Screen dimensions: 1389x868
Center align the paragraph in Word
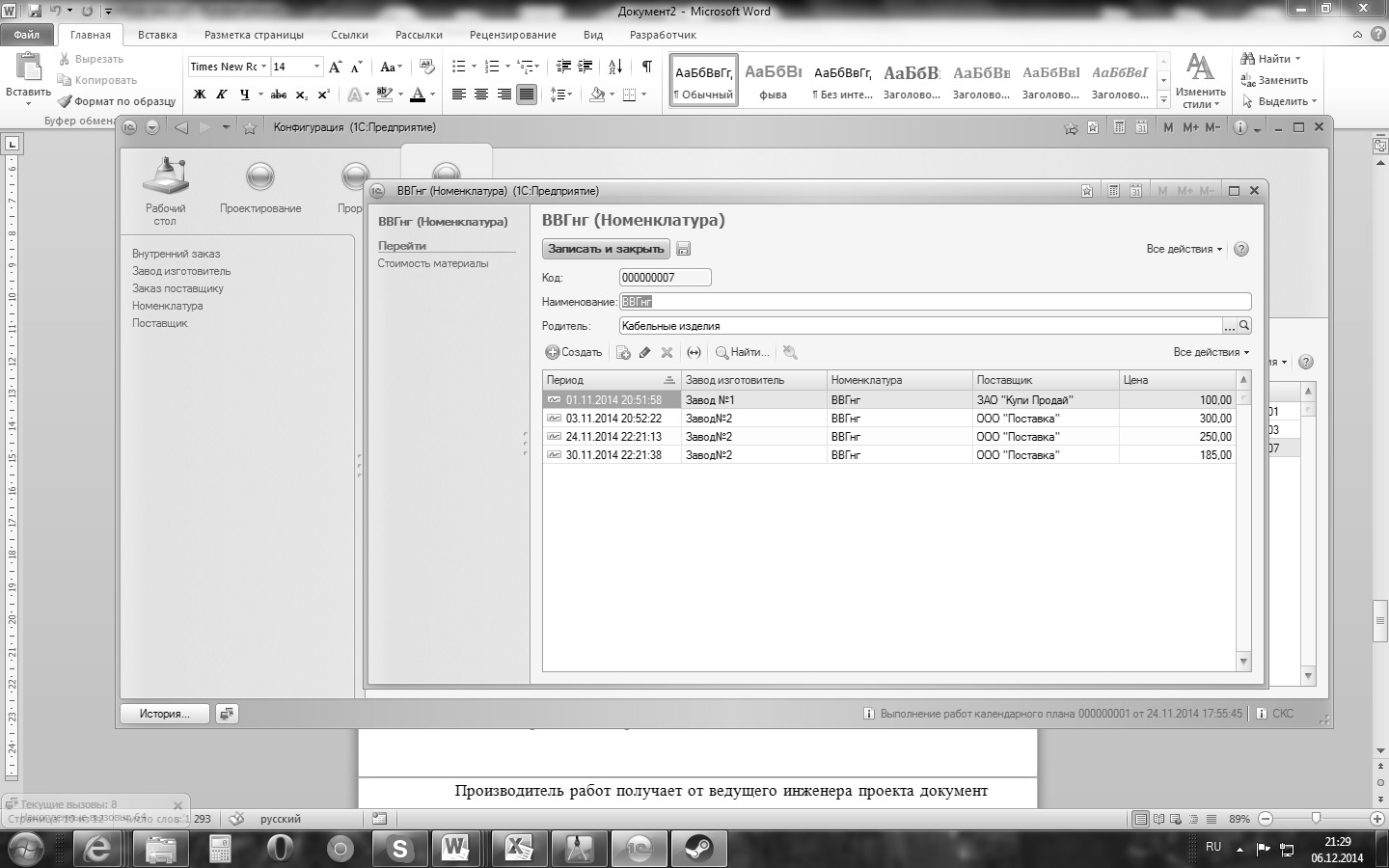480,95
